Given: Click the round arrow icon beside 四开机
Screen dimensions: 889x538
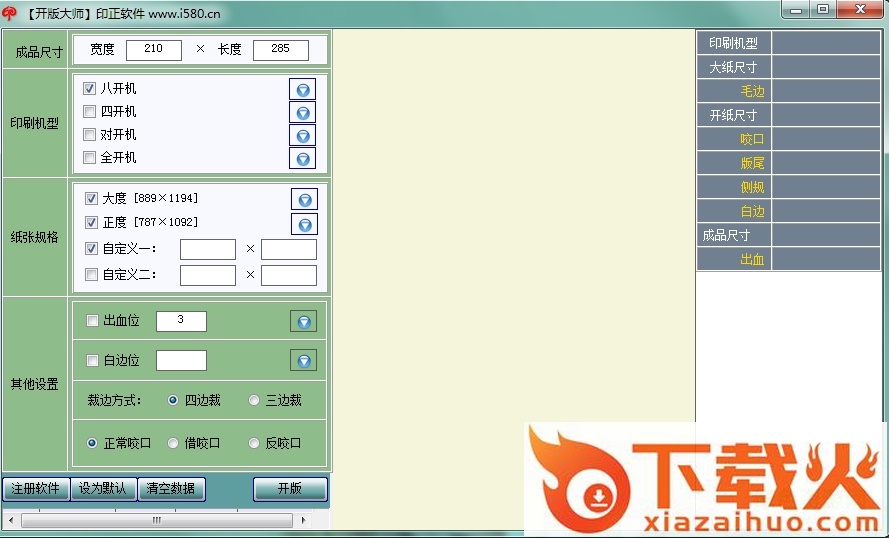Looking at the screenshot, I should click(302, 112).
